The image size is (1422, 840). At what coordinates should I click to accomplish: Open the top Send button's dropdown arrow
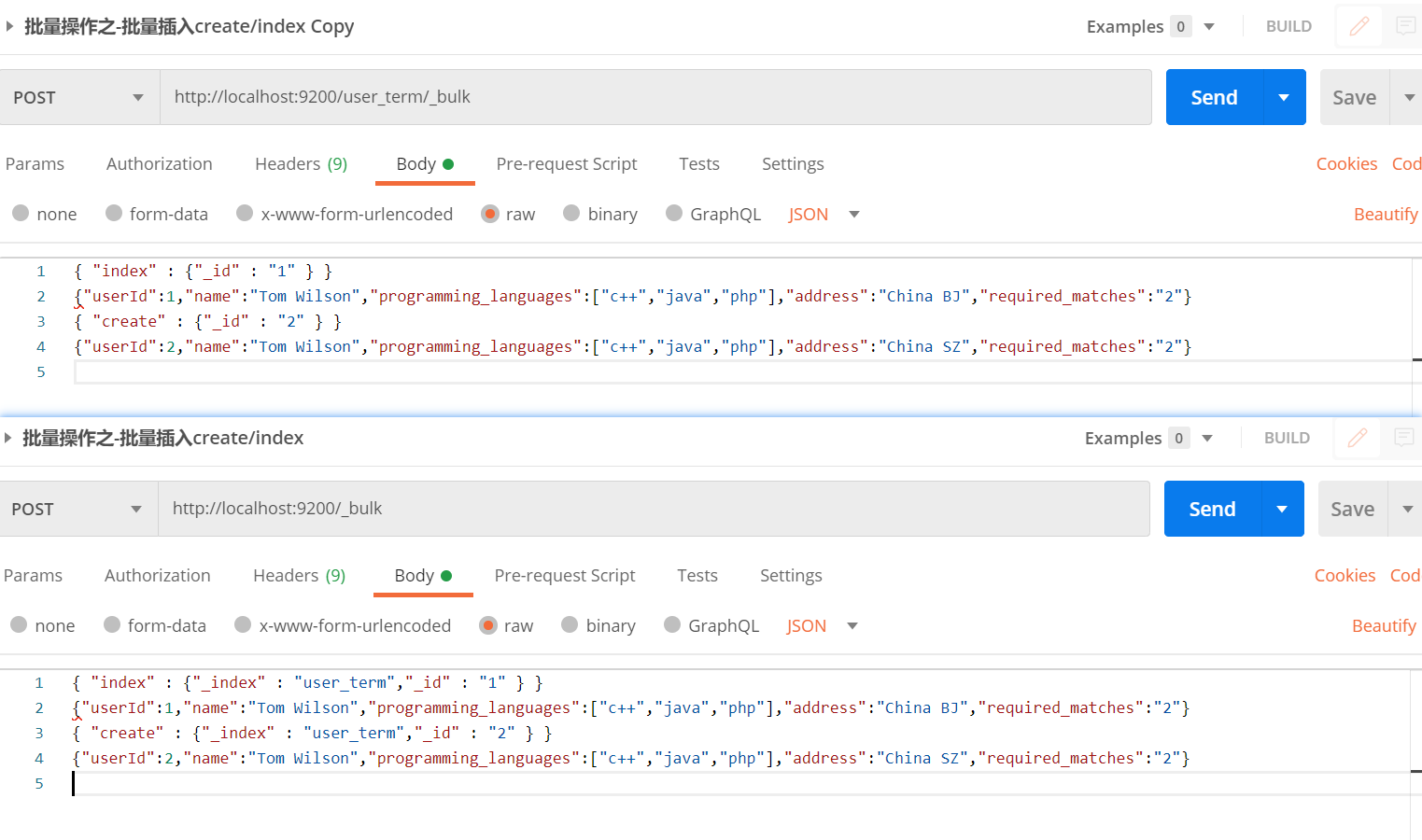coord(1284,97)
